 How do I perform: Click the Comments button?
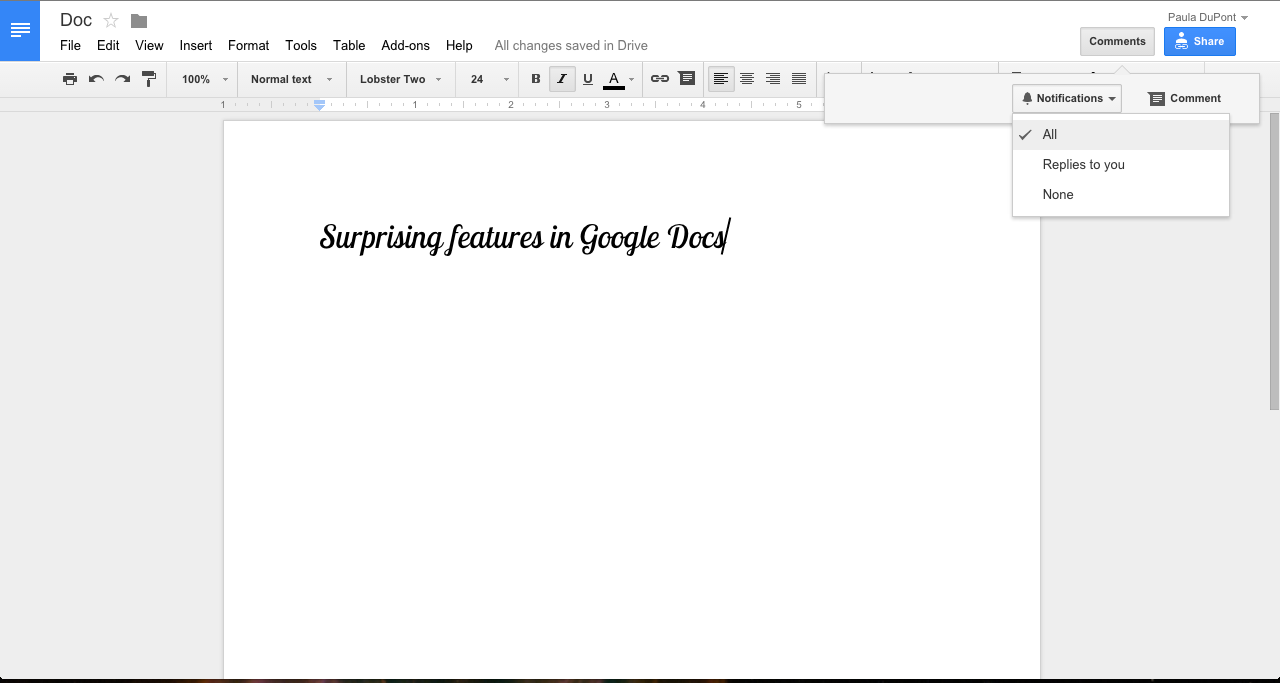[x=1117, y=41]
